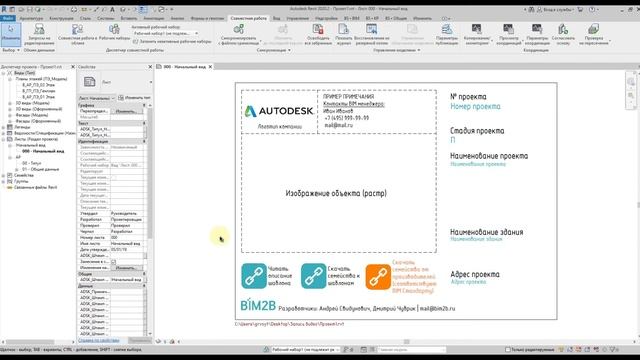Click Изменить button next to Переопределения
The width and height of the screenshot is (640, 360).
[x=126, y=111]
